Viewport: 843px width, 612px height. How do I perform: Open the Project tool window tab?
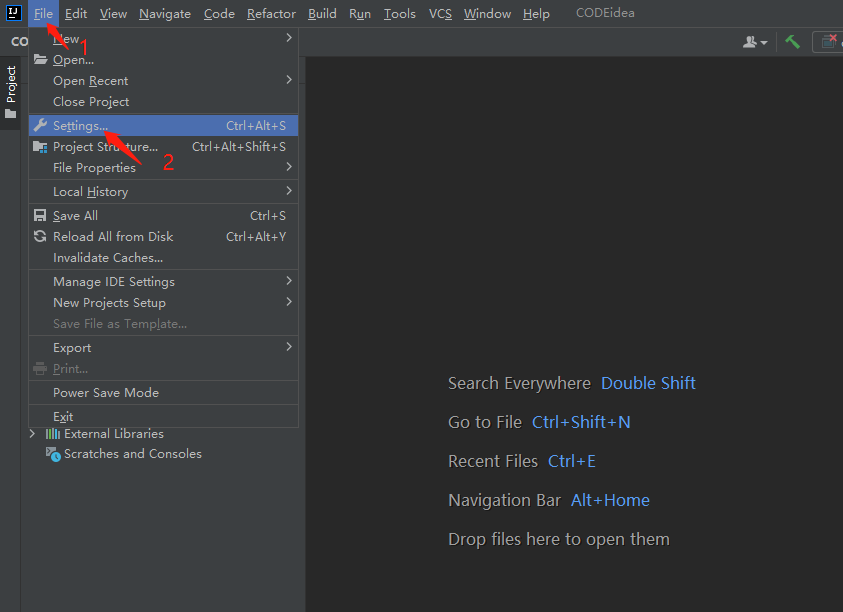[11, 91]
